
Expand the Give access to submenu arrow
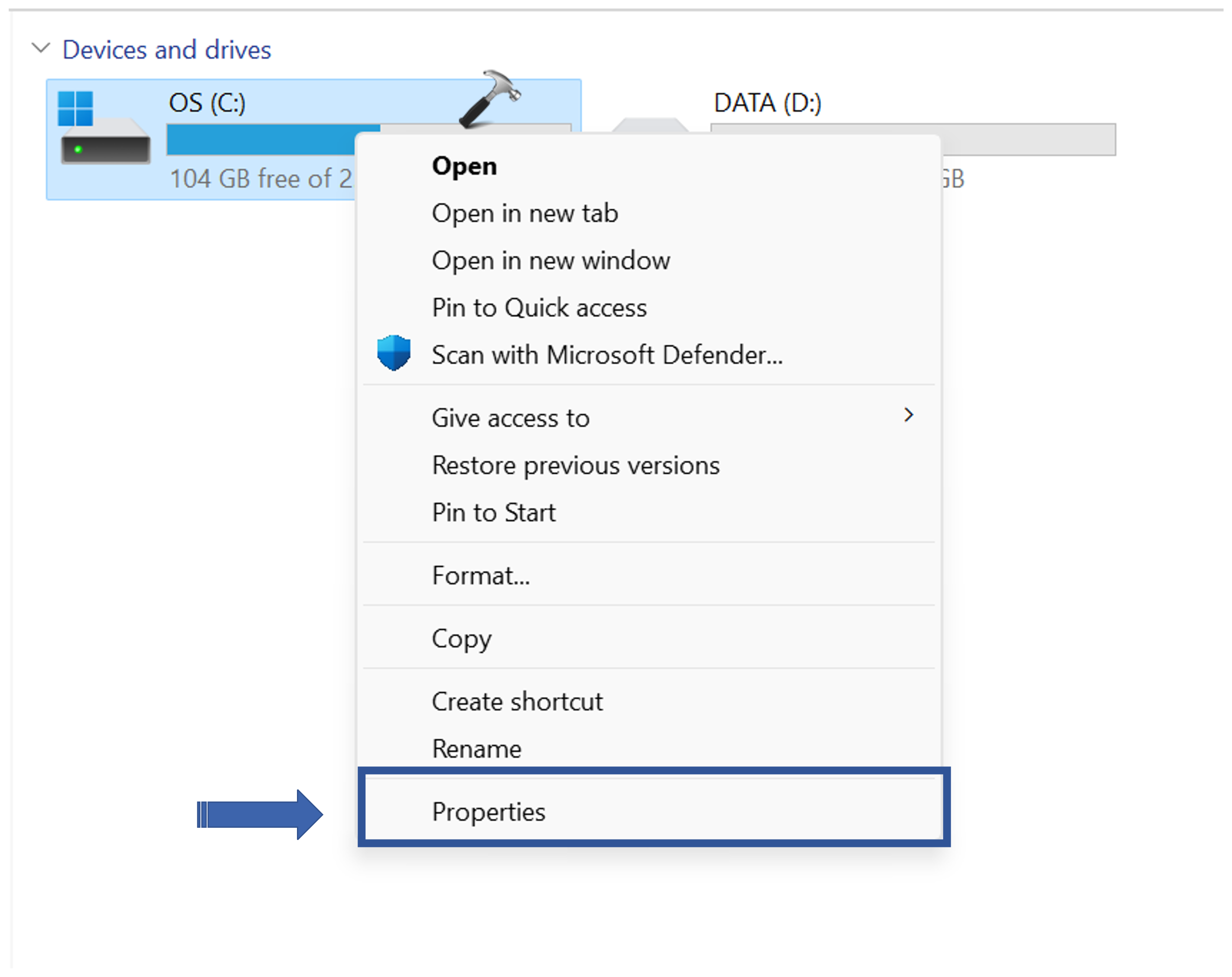[x=909, y=415]
